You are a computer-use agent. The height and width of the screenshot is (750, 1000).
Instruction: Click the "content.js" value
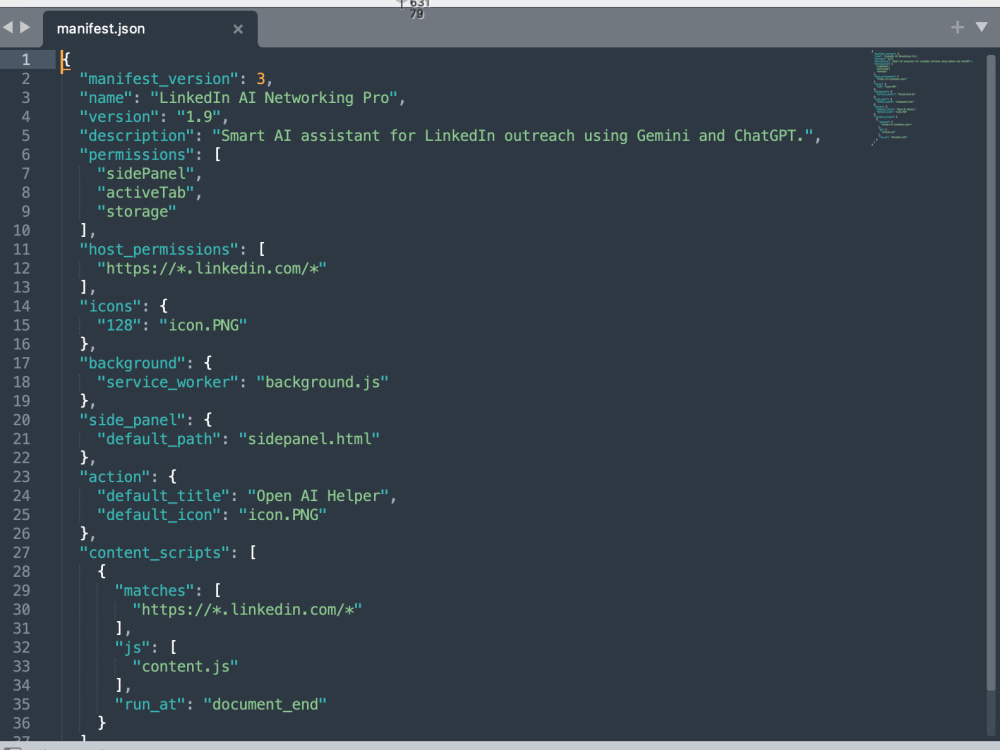click(x=185, y=667)
